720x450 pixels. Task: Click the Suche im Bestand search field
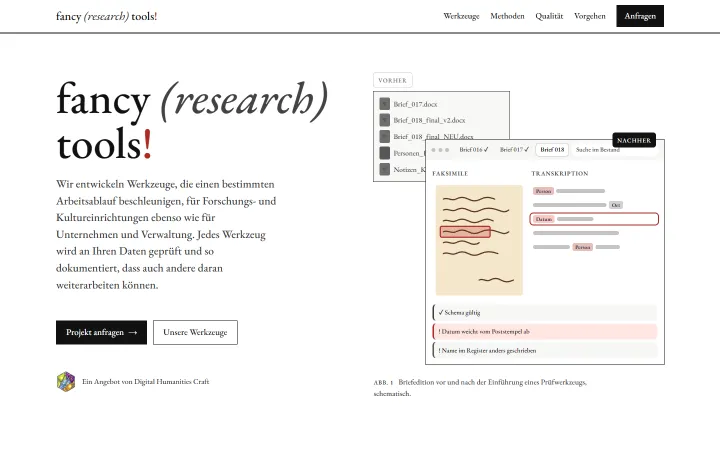click(614, 150)
